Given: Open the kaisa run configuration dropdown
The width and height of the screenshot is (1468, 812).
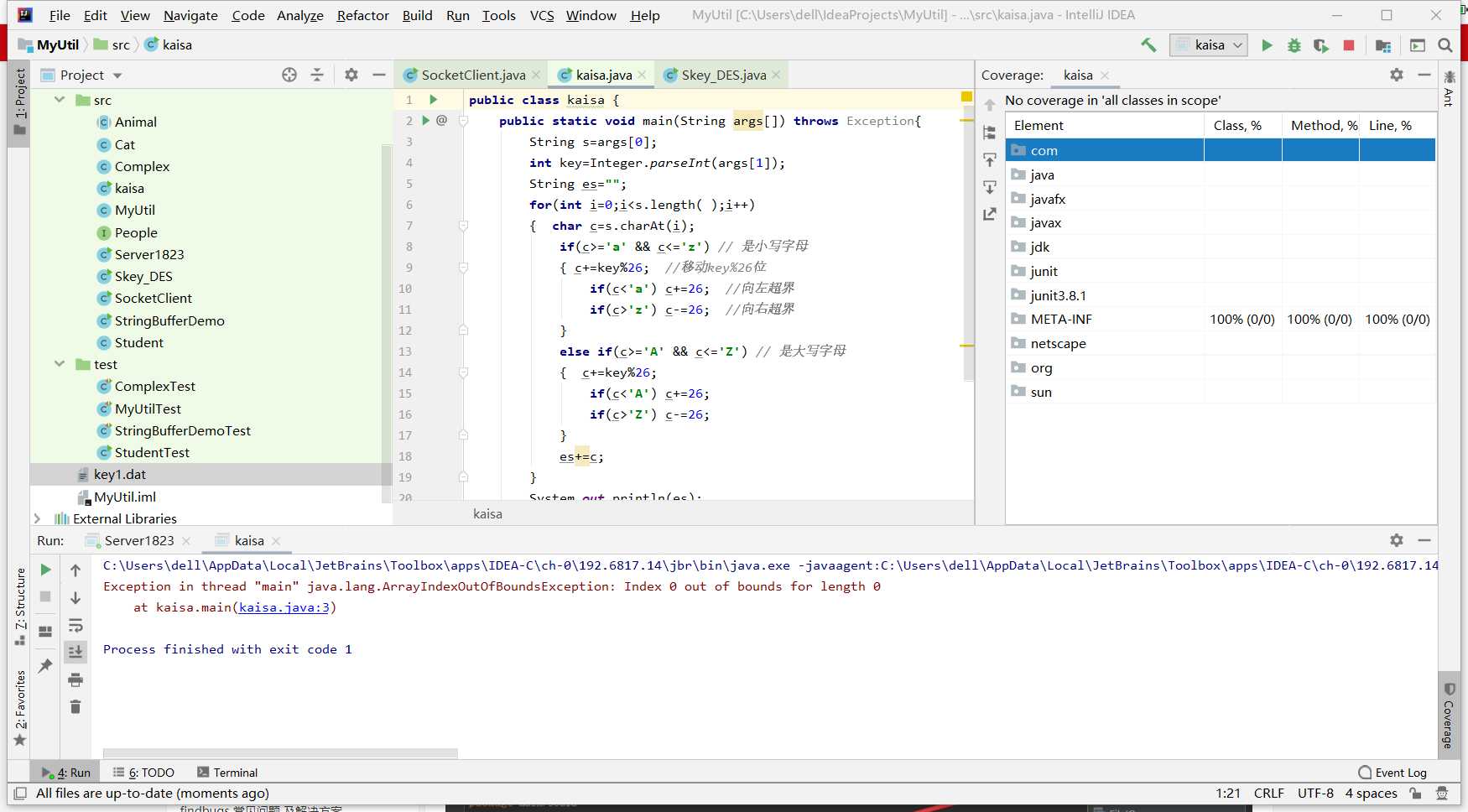Looking at the screenshot, I should (x=1209, y=45).
